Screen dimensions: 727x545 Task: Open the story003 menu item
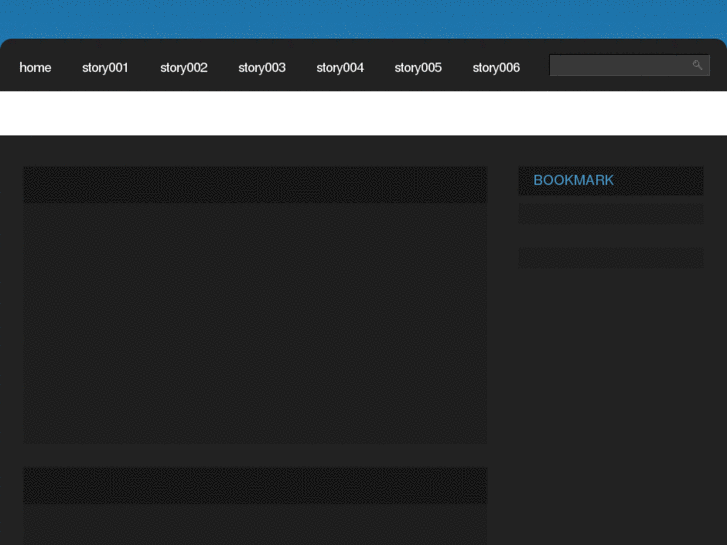point(262,68)
